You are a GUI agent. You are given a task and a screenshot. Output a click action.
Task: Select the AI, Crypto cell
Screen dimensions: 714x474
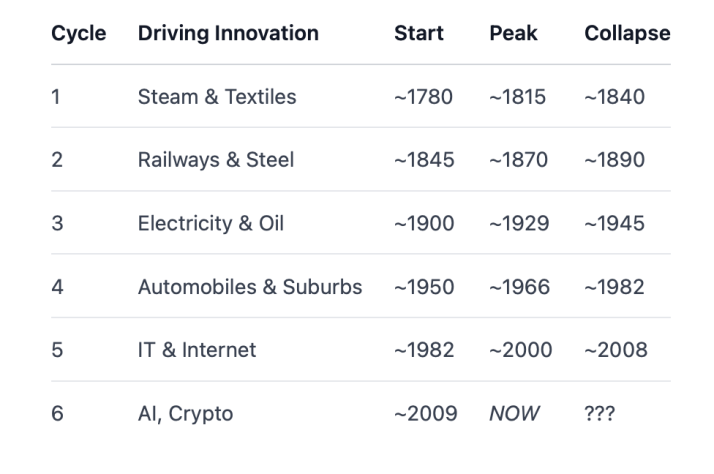click(x=185, y=414)
